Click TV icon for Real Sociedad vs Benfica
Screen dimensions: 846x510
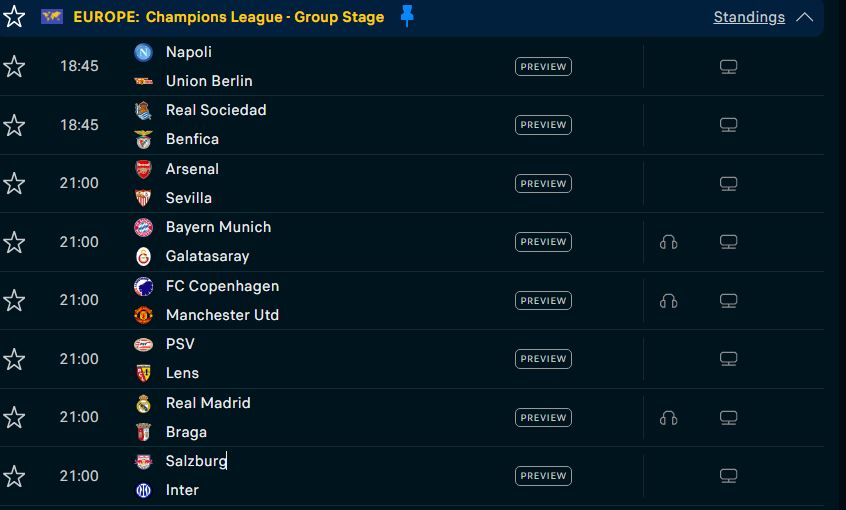(728, 125)
